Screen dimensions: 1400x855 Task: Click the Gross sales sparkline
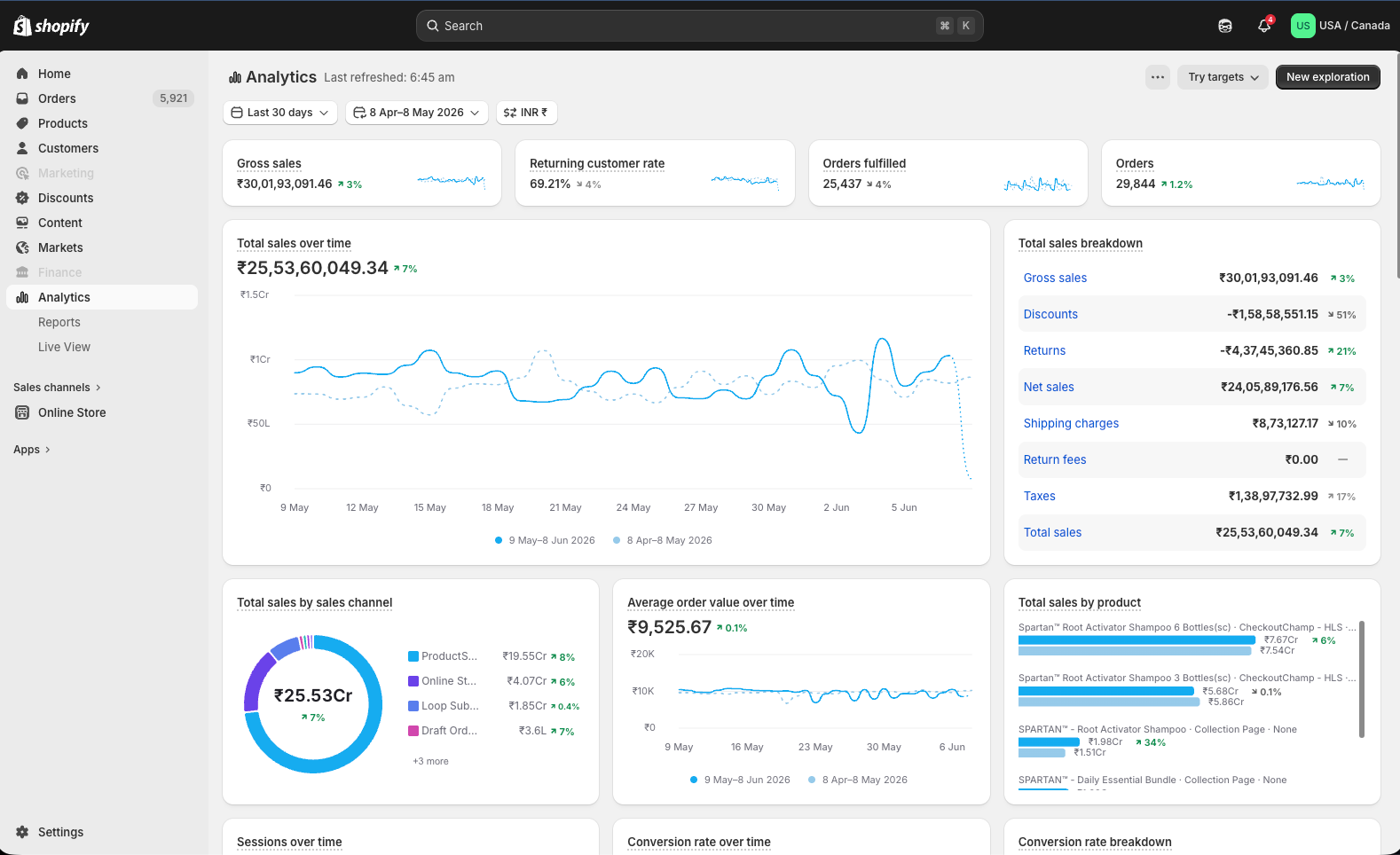click(451, 181)
